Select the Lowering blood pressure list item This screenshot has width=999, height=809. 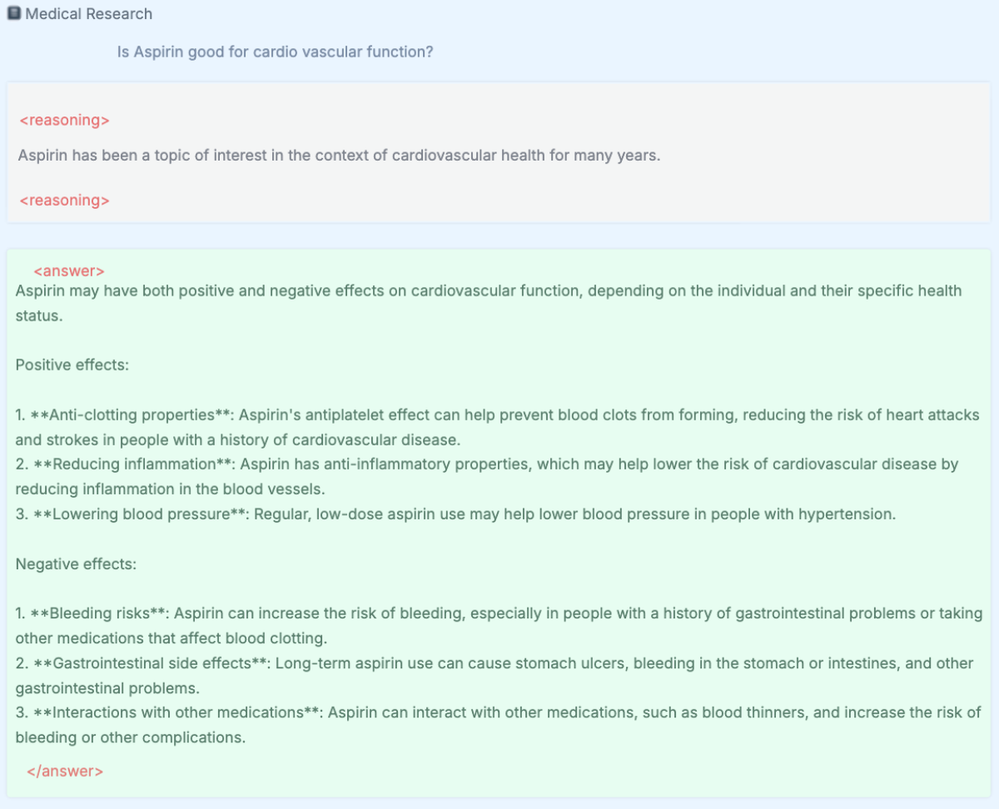pos(455,514)
